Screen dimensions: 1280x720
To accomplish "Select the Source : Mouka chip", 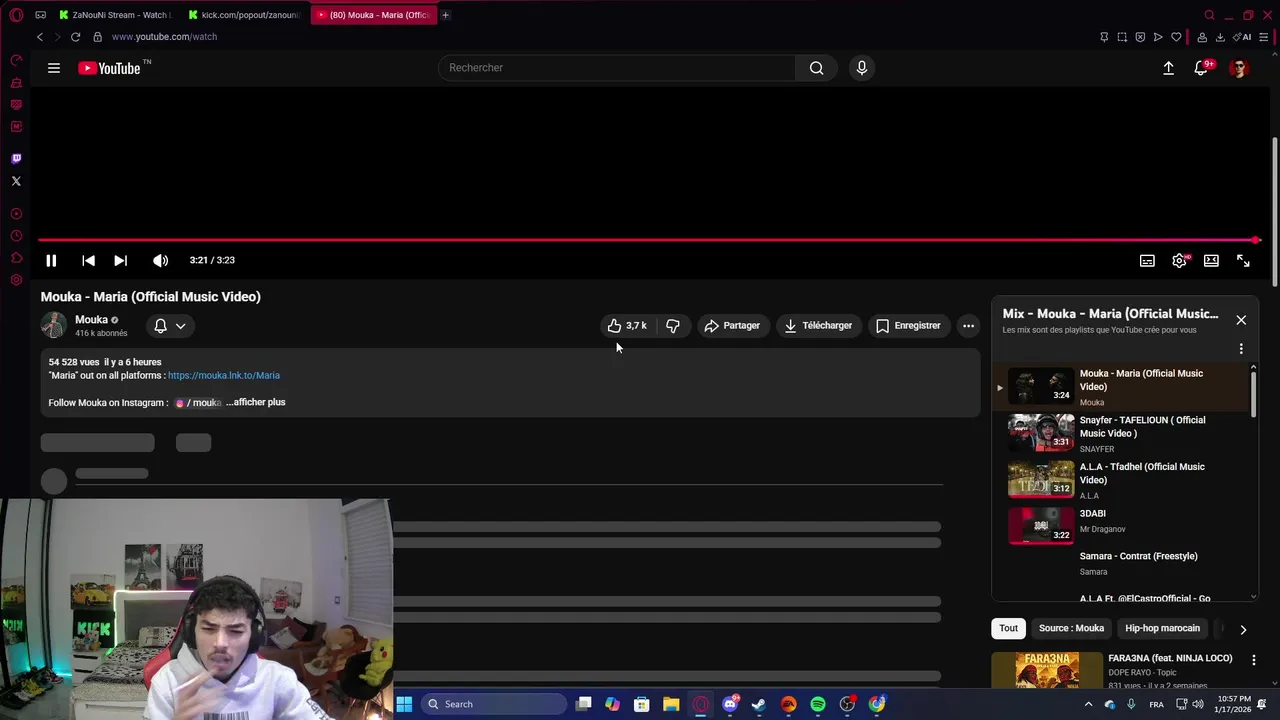I will coord(1071,628).
